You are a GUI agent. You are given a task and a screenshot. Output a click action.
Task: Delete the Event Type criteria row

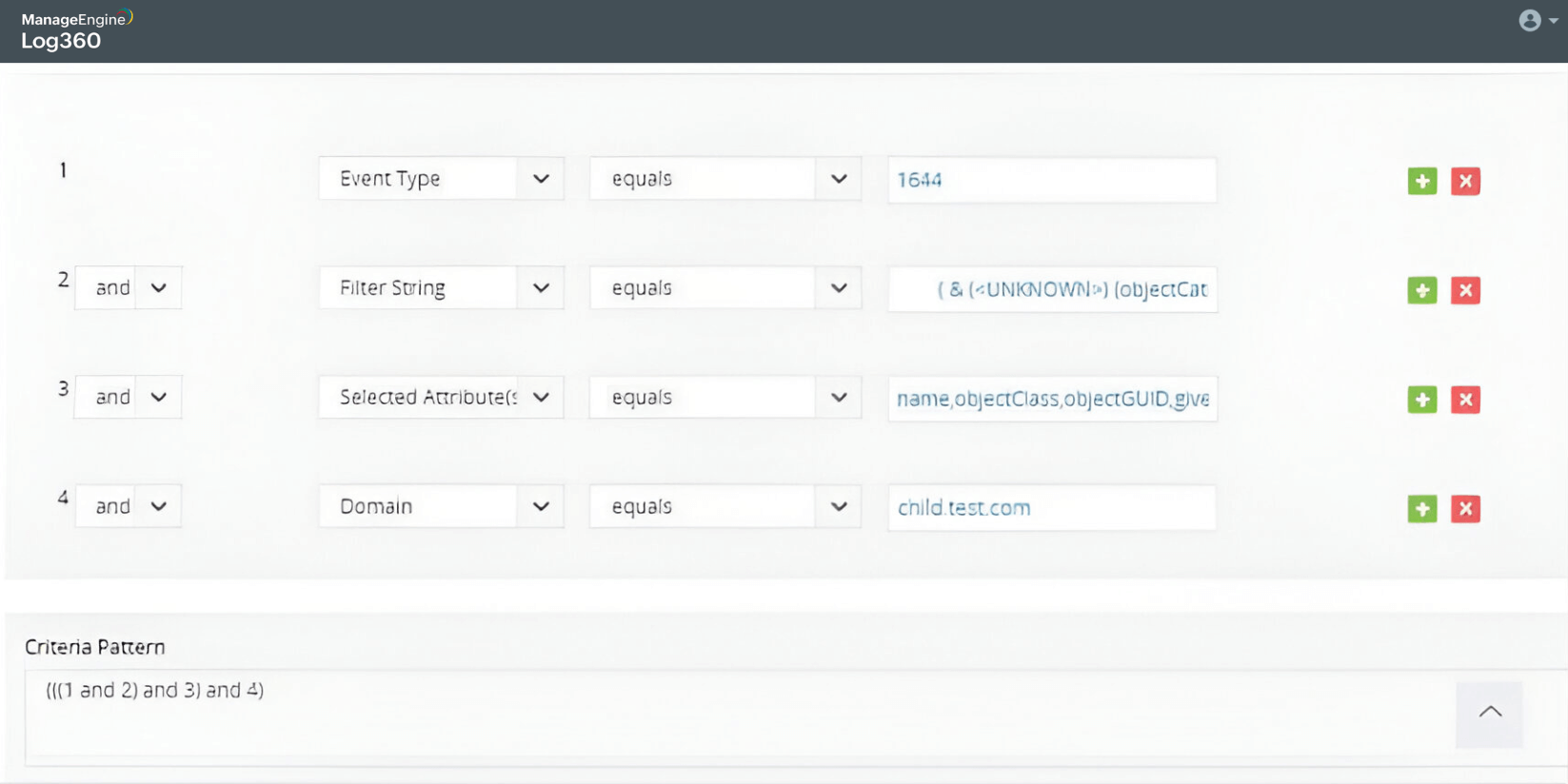(1465, 181)
